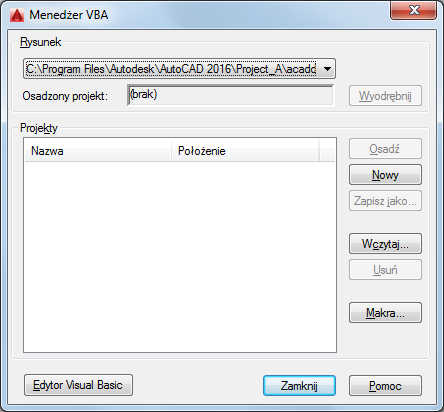Open the Makra... dialog
The image size is (444, 412).
(x=385, y=313)
